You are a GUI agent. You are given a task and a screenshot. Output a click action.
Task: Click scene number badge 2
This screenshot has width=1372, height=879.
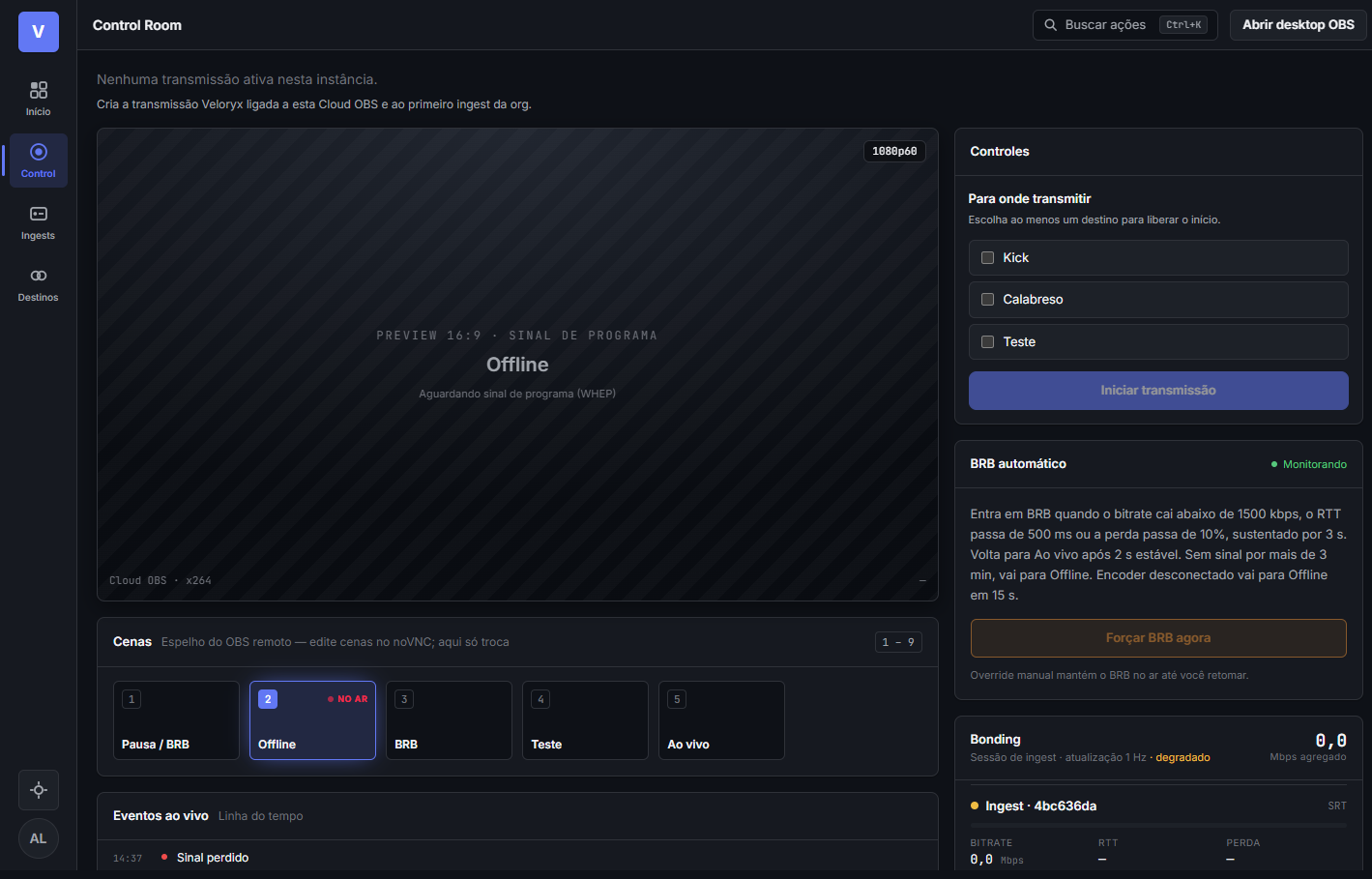pyautogui.click(x=268, y=699)
